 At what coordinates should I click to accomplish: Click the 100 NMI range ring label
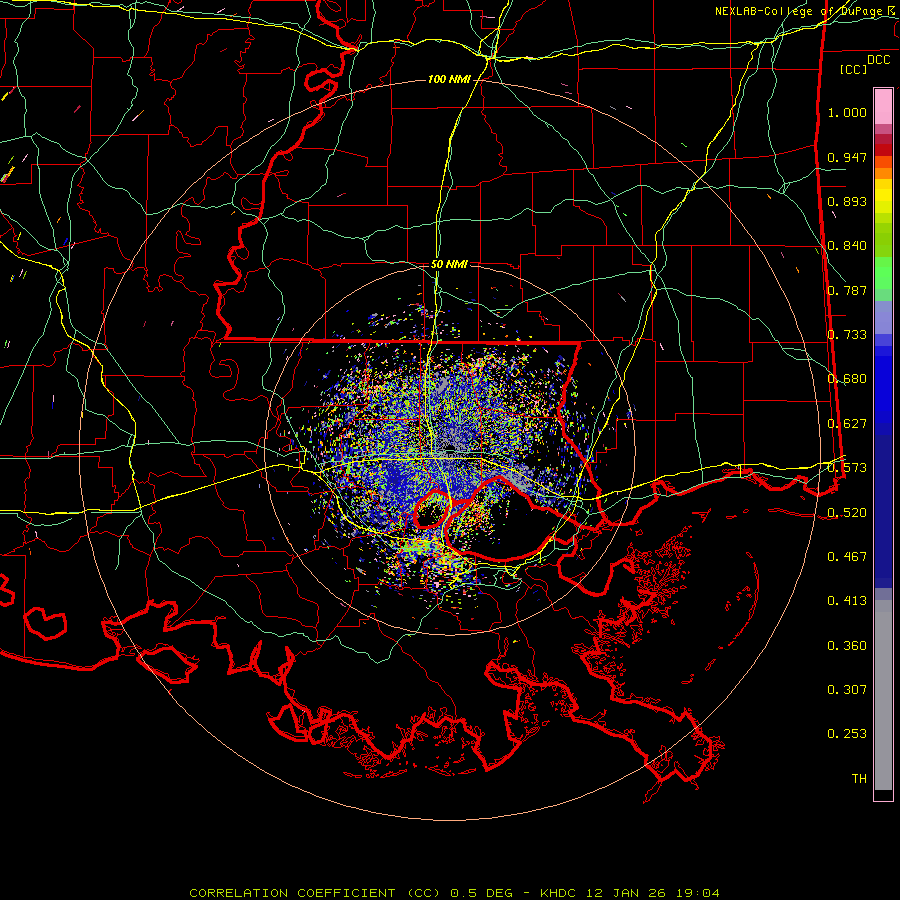[449, 79]
